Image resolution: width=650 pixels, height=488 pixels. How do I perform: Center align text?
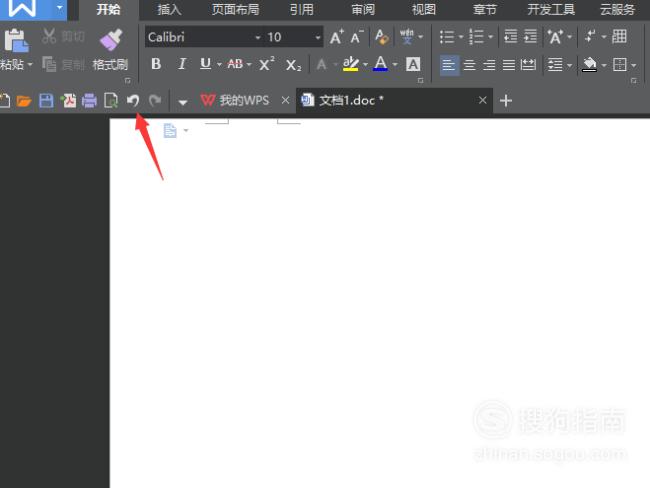pyautogui.click(x=469, y=65)
